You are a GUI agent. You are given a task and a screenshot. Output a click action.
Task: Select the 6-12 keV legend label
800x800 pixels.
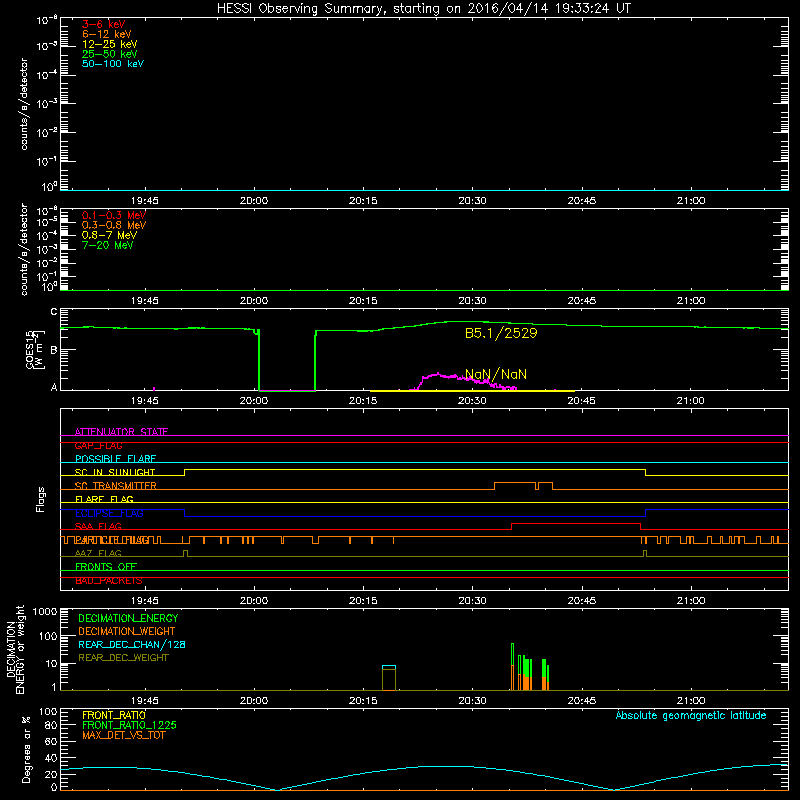[x=107, y=34]
